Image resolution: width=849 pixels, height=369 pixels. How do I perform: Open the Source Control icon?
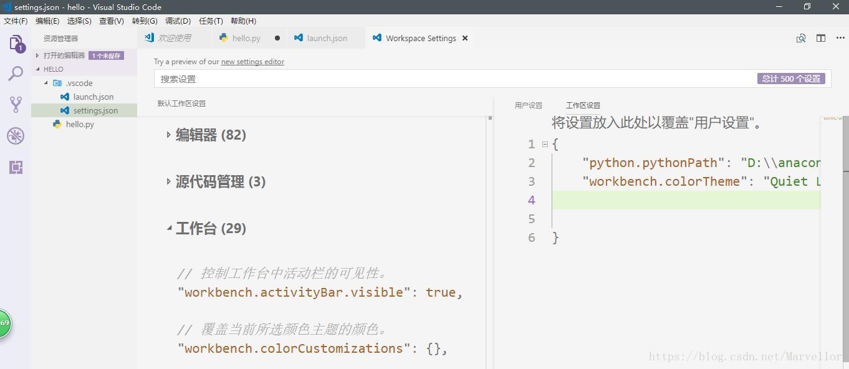pyautogui.click(x=16, y=105)
